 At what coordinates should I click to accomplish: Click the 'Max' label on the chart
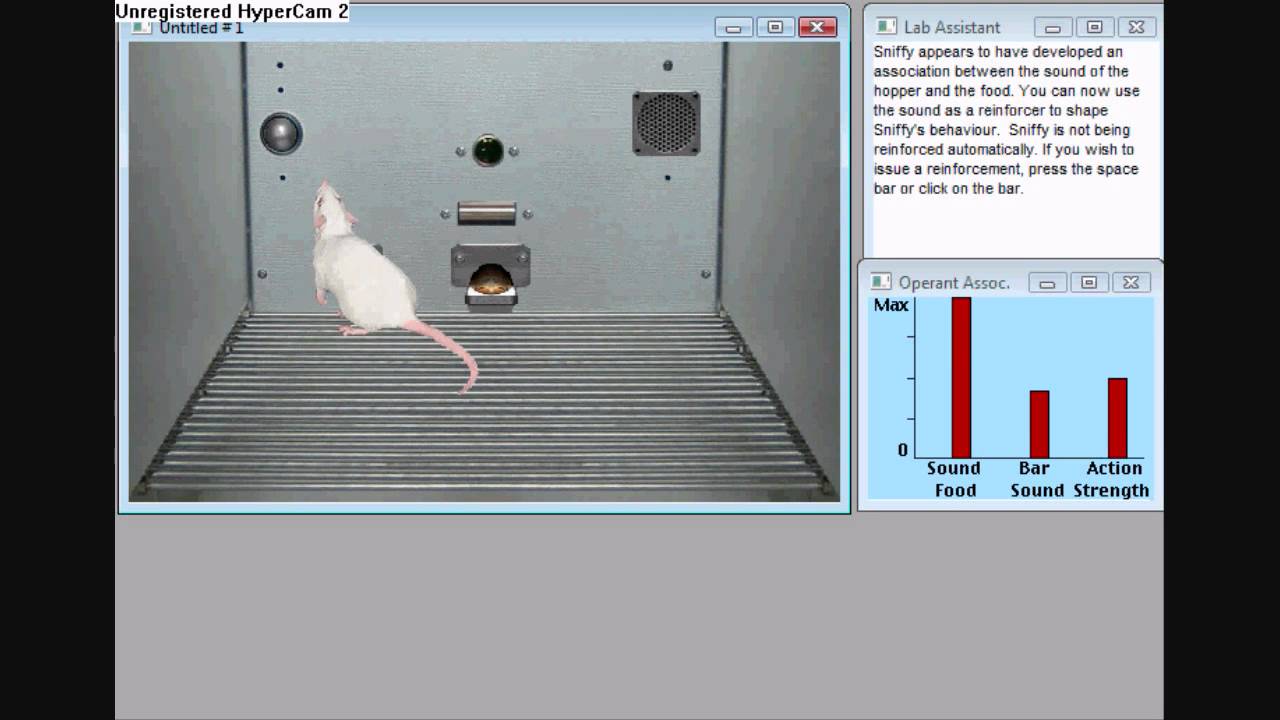891,305
